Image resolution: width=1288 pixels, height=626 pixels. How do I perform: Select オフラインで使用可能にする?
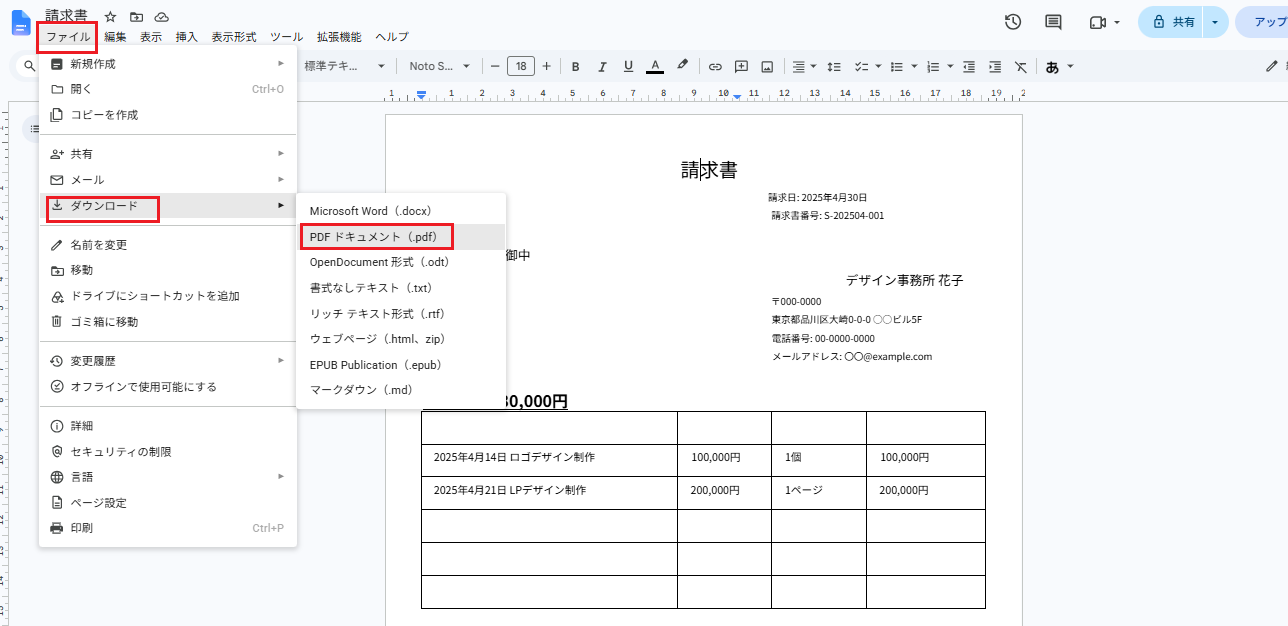[168, 387]
